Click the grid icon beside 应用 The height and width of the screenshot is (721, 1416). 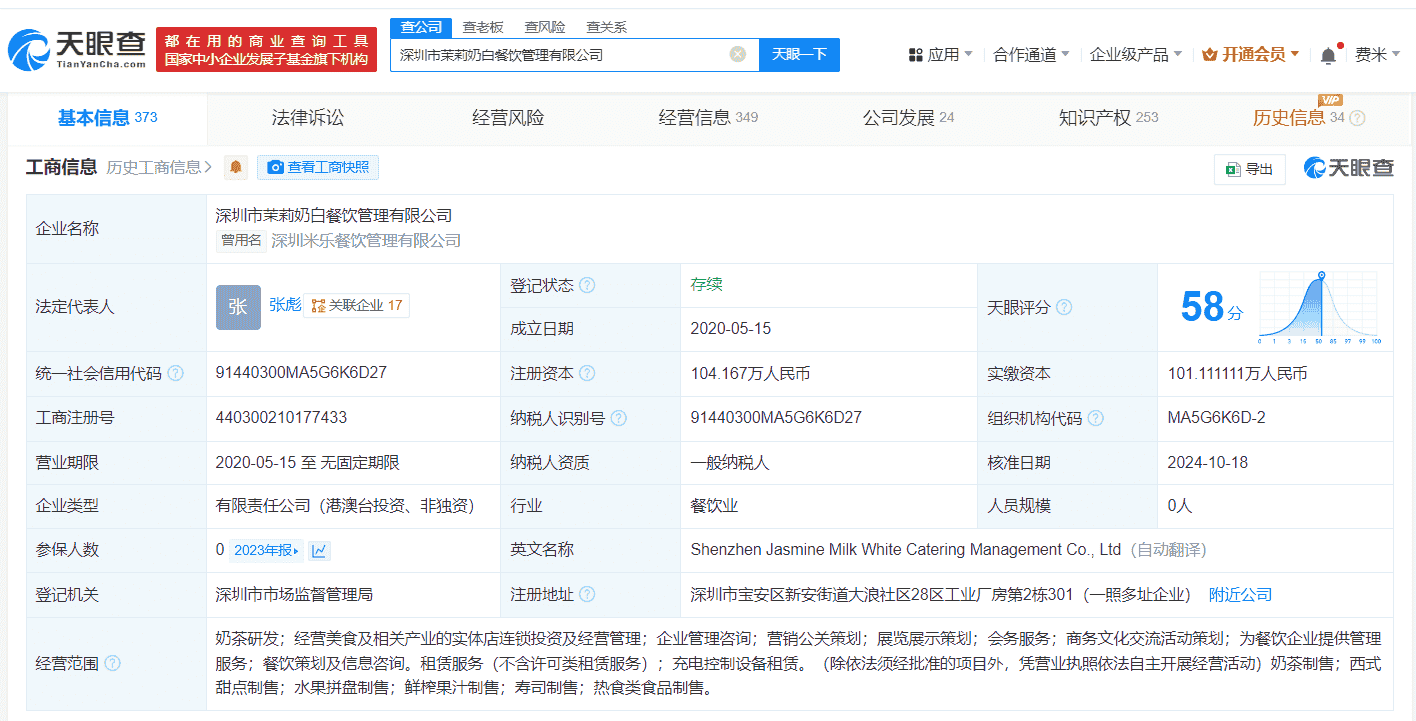click(917, 54)
